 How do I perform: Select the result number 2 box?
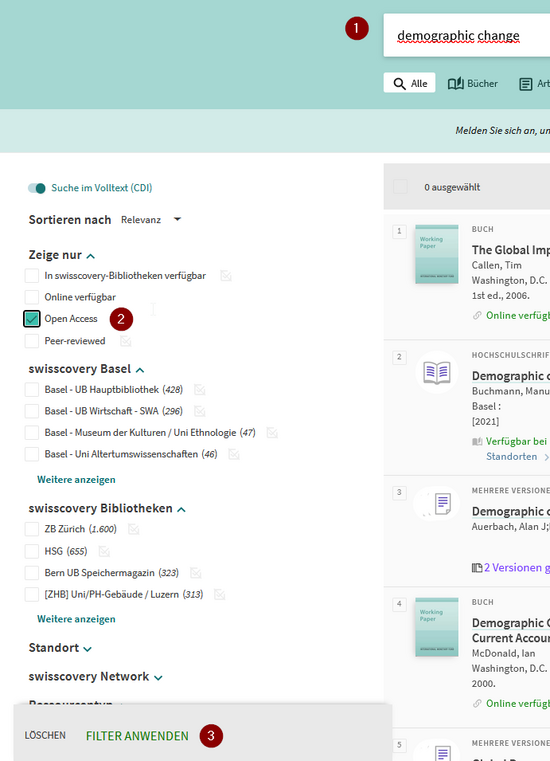(399, 358)
